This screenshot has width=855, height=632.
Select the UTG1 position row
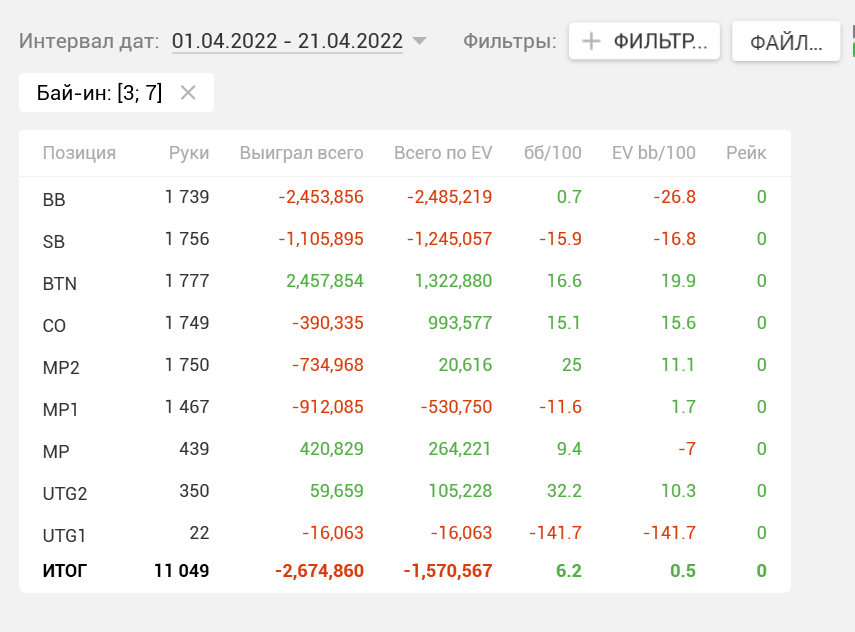[405, 533]
